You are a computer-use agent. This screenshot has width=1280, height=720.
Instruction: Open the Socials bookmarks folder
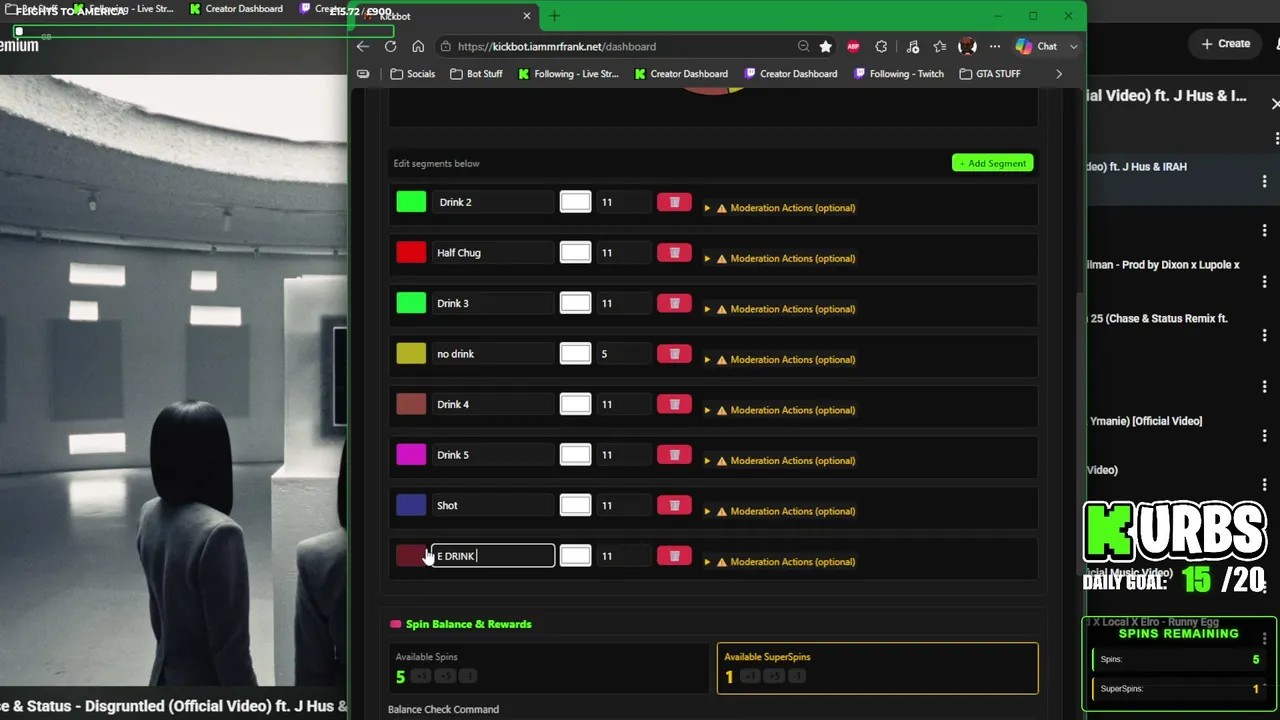pyautogui.click(x=413, y=74)
